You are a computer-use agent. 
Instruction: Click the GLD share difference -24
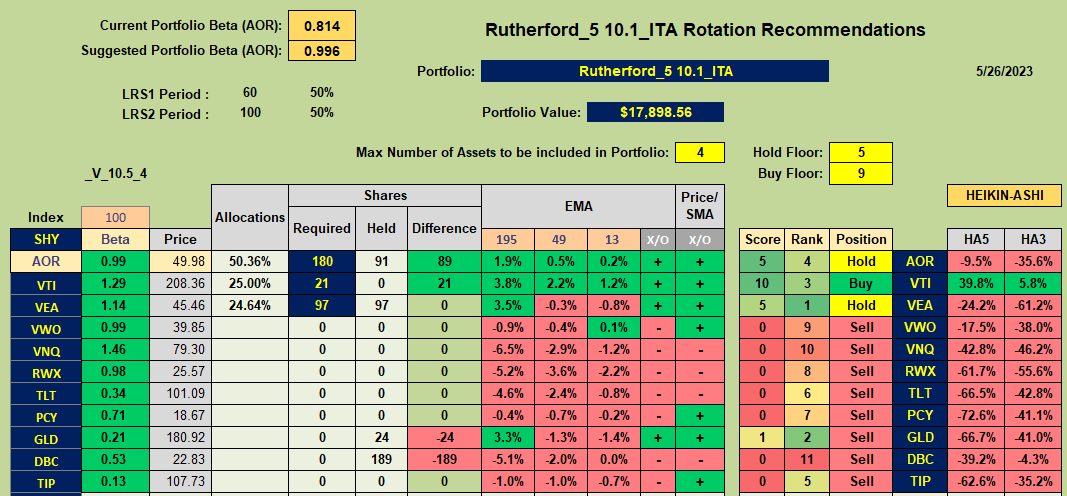pos(444,437)
